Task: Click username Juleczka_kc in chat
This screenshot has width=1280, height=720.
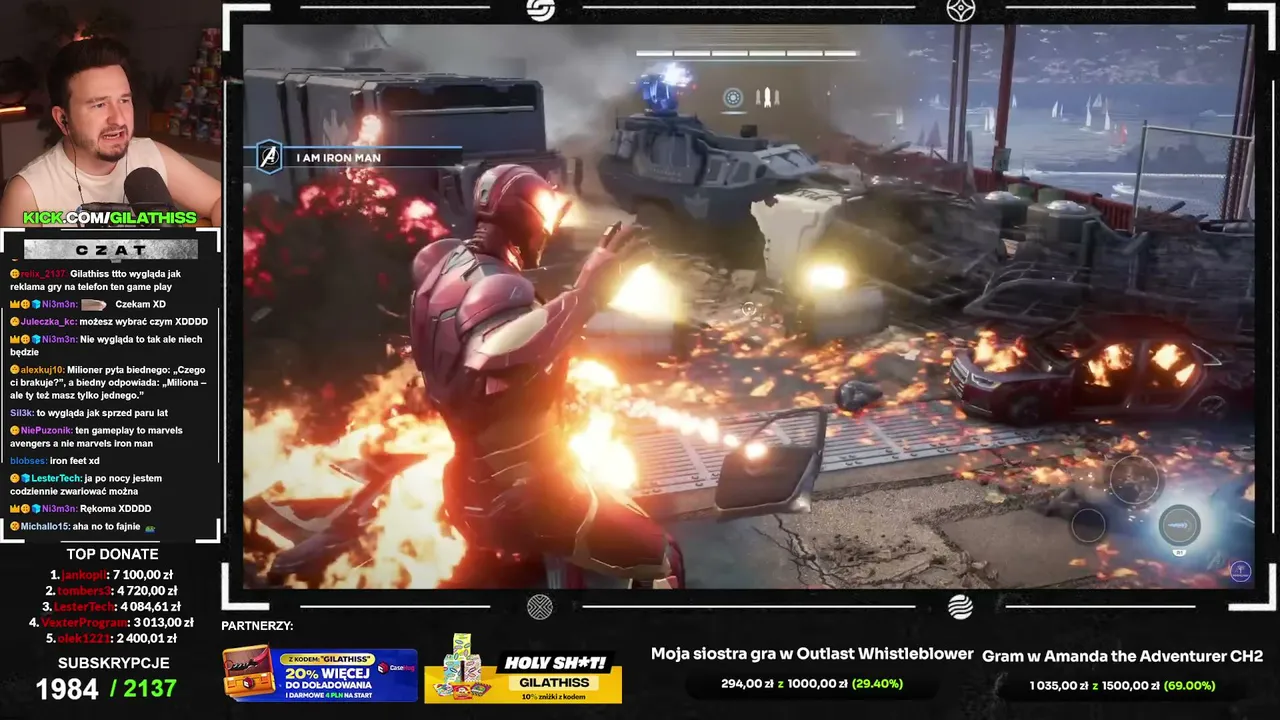Action: click(x=48, y=322)
